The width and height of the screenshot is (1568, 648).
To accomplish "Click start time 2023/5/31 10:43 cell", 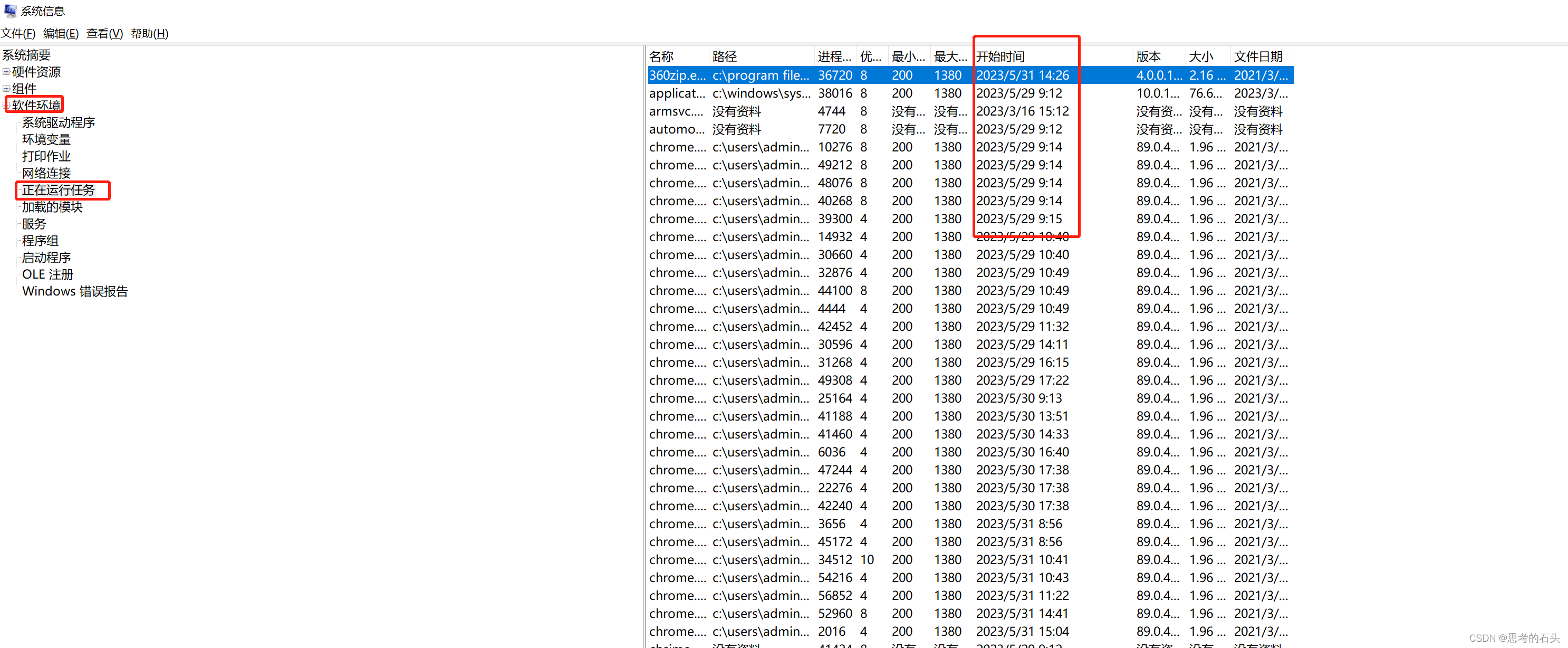I will pyautogui.click(x=1023, y=578).
